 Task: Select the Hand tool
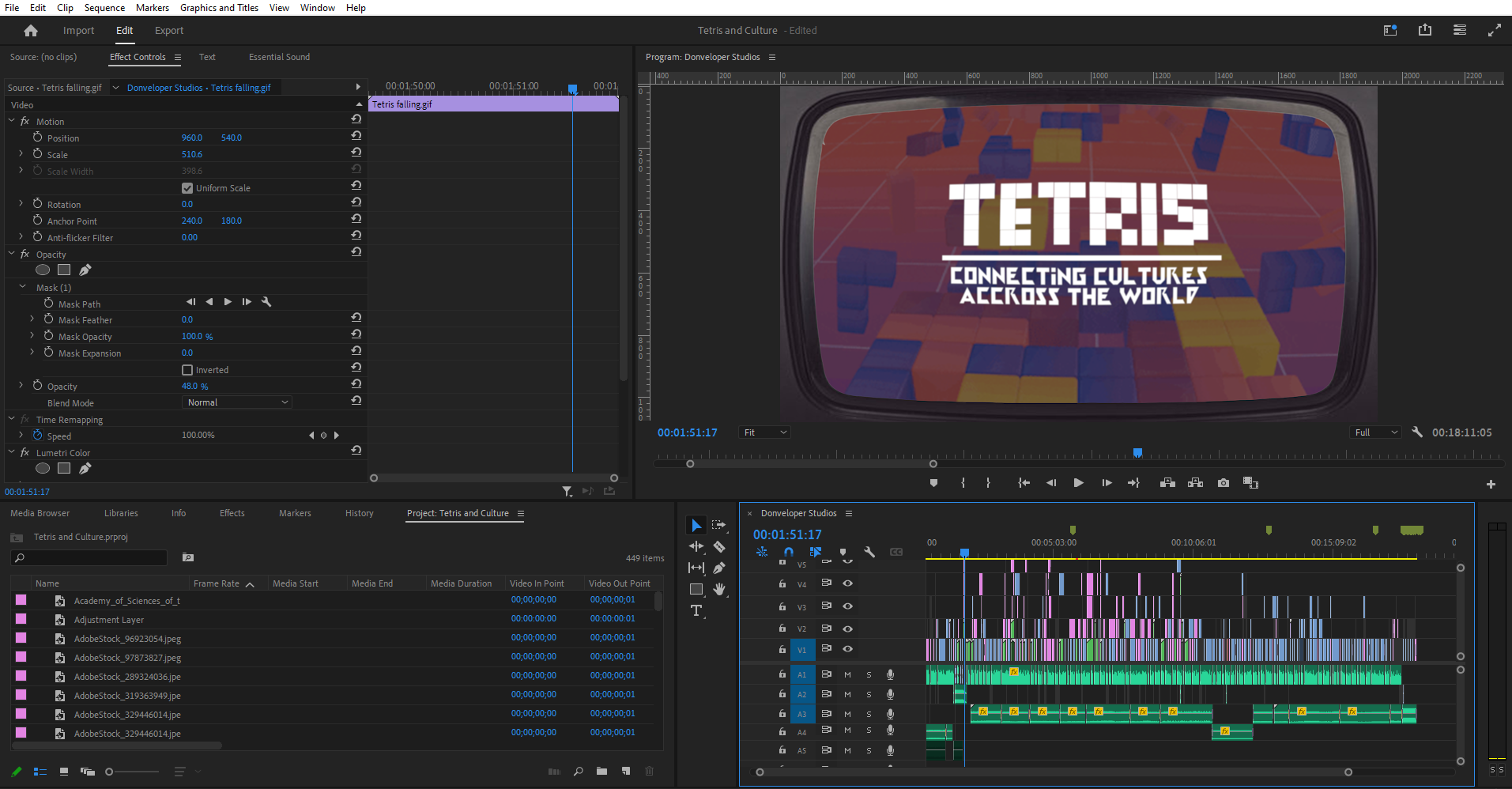(x=719, y=589)
